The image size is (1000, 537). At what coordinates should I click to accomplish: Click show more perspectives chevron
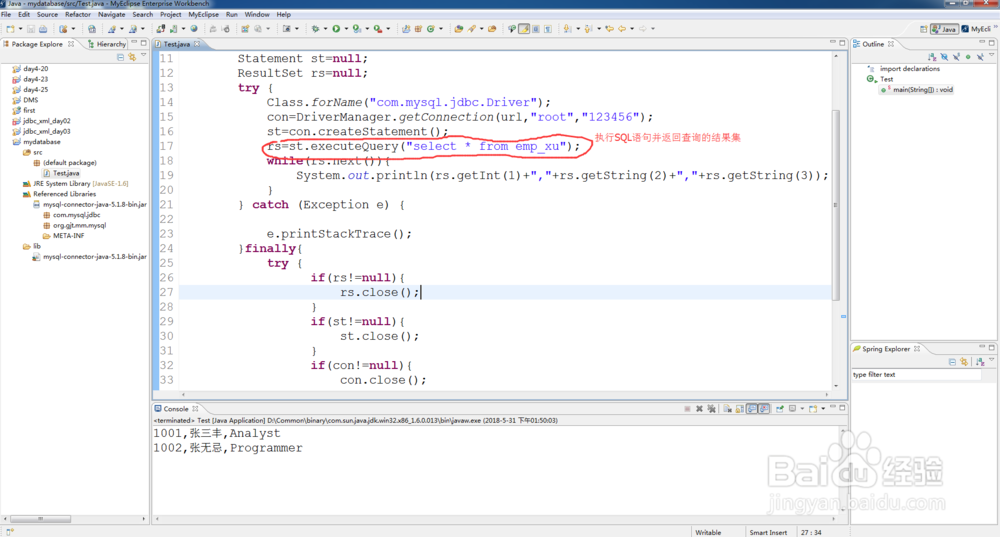(x=994, y=27)
